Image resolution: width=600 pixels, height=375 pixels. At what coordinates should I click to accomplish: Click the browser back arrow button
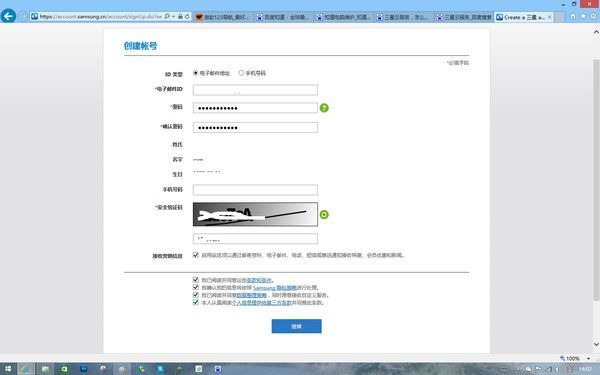click(8, 16)
